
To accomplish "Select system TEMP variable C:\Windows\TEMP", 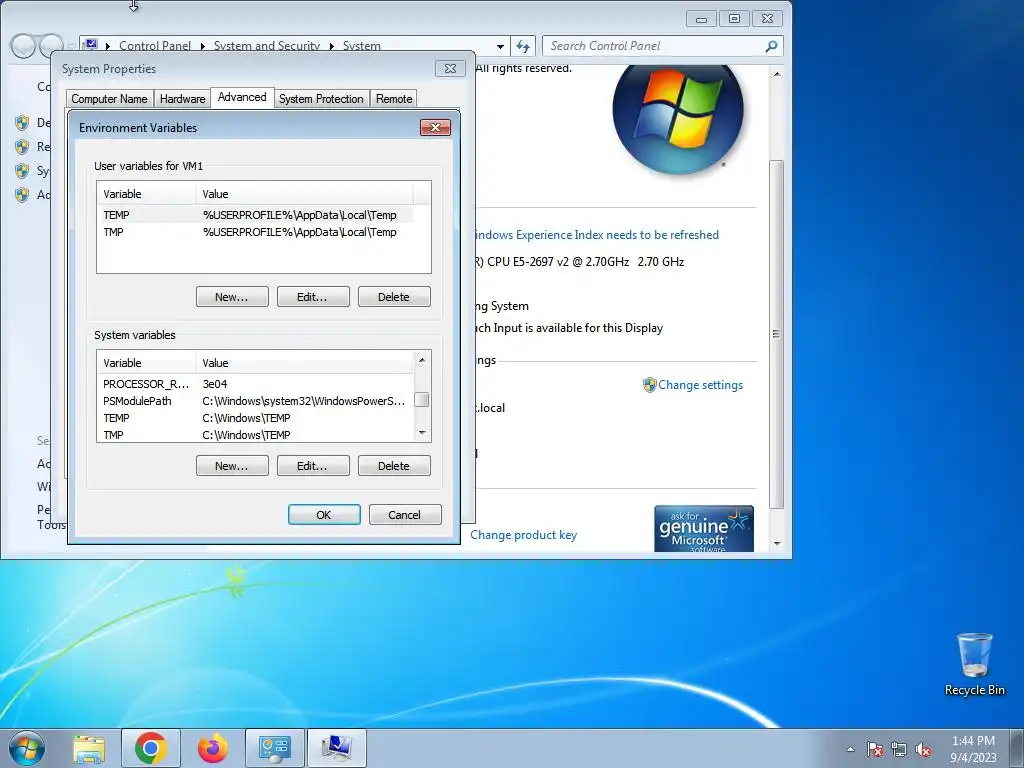I will point(255,418).
